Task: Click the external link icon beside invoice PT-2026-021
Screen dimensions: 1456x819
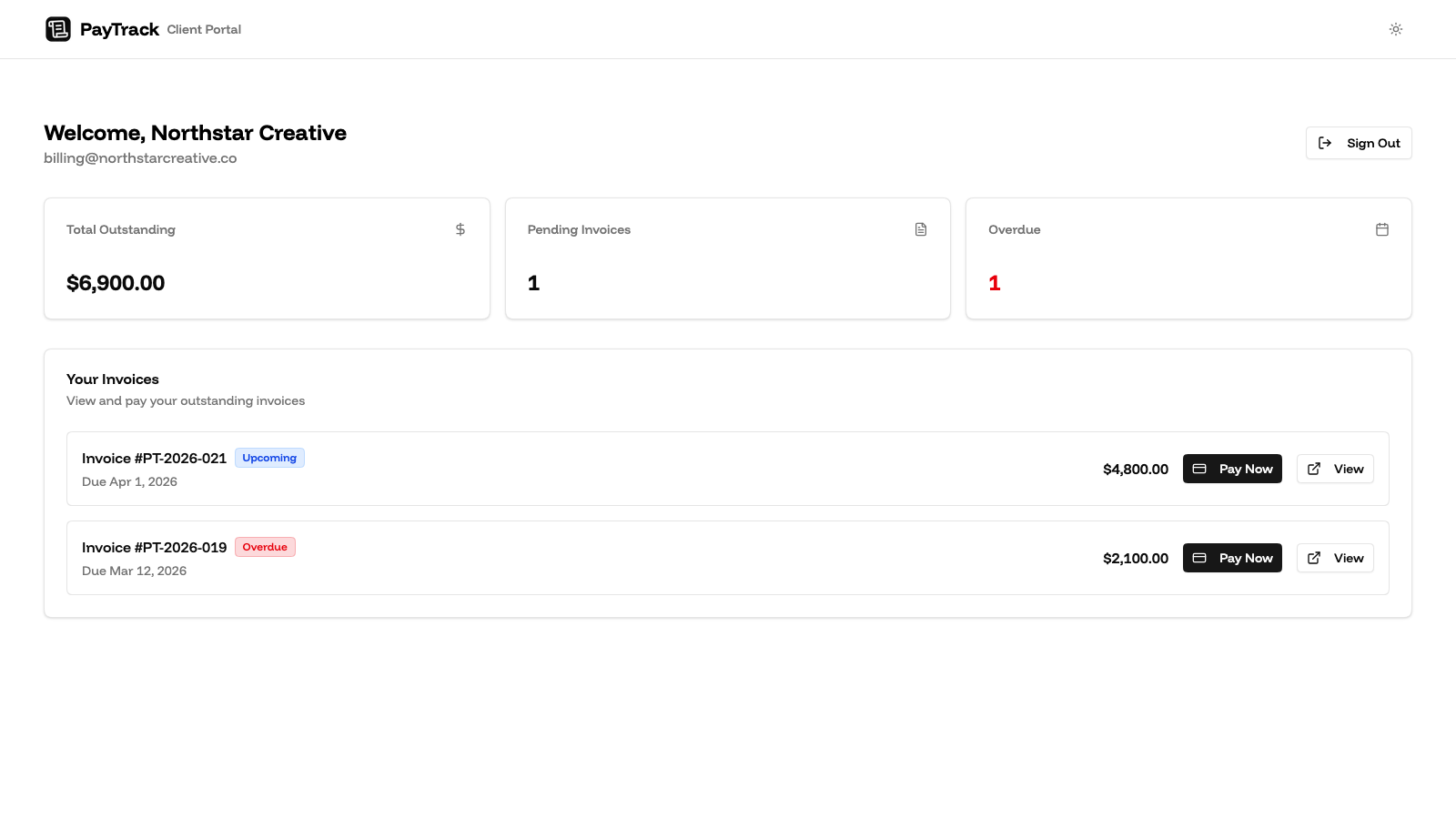Action: coord(1313,468)
